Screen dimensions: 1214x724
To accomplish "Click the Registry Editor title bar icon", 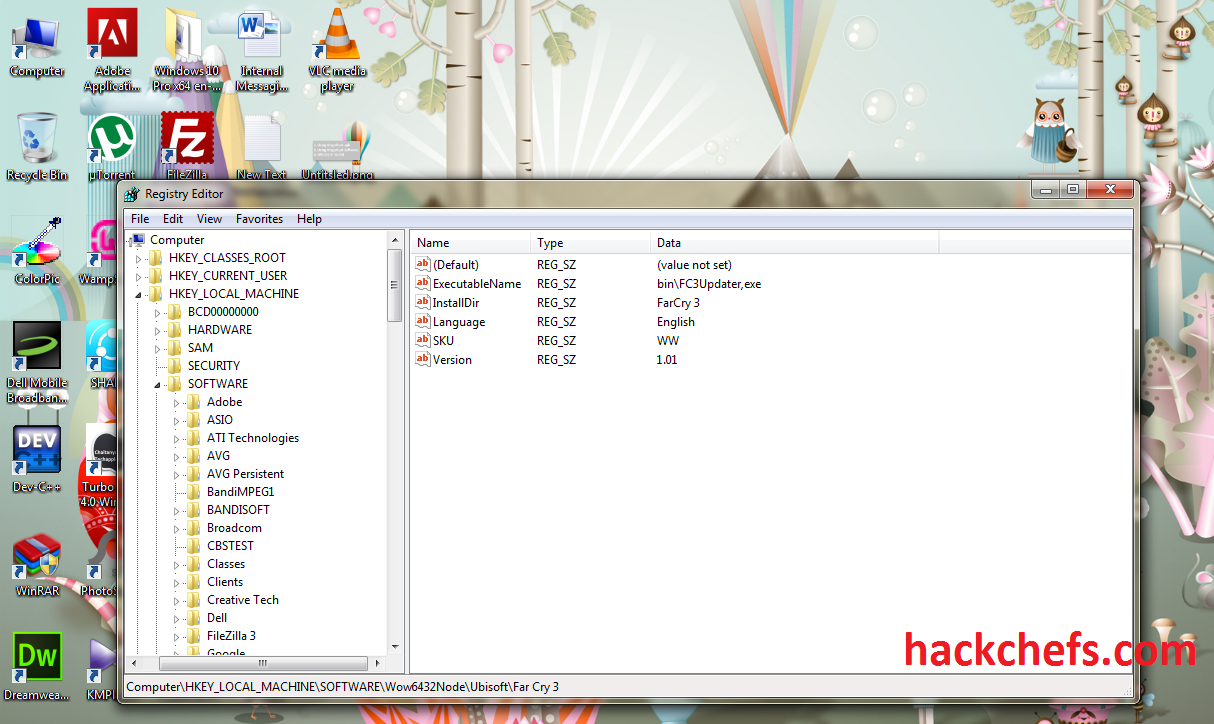I will (x=131, y=193).
